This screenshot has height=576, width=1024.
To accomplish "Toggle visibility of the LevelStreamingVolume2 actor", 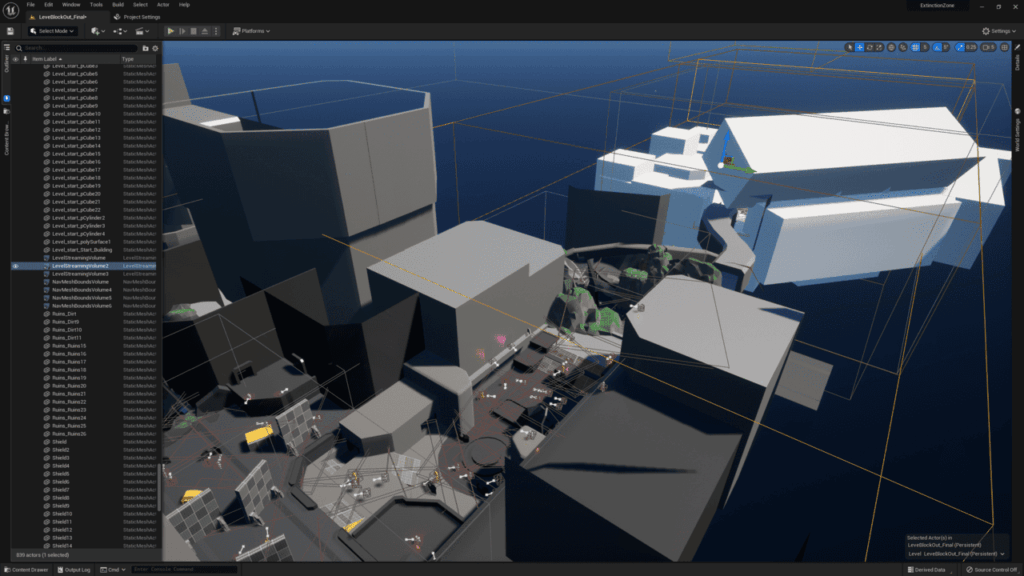I will 15,266.
